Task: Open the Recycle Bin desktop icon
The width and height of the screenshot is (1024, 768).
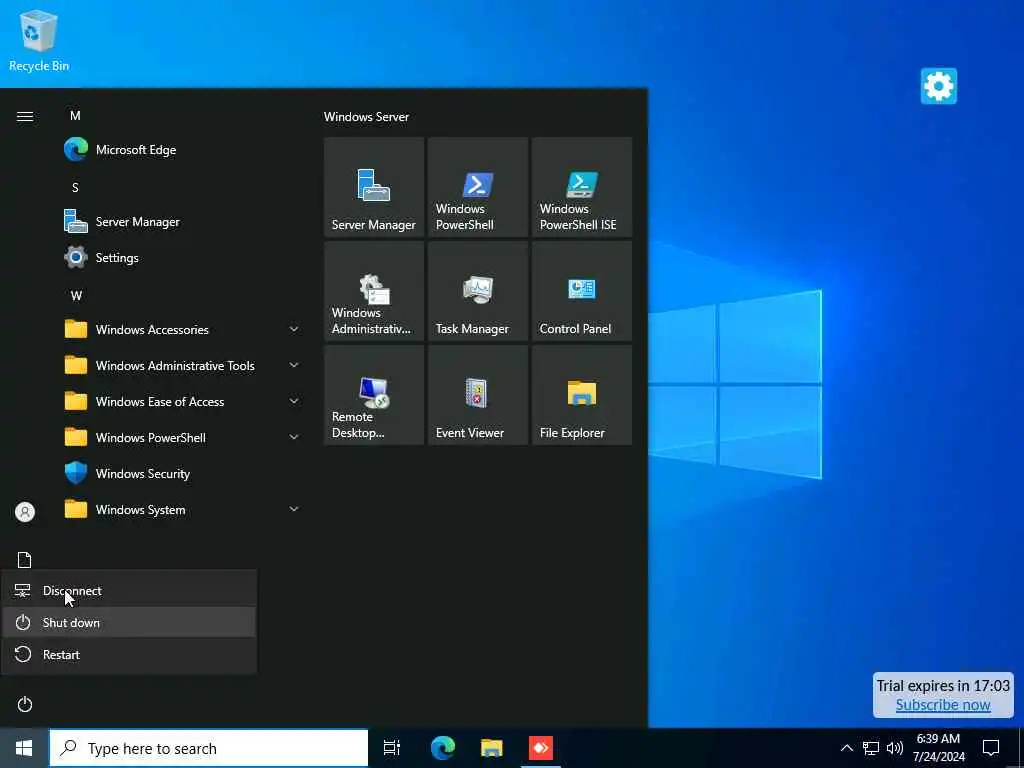Action: pos(39,40)
